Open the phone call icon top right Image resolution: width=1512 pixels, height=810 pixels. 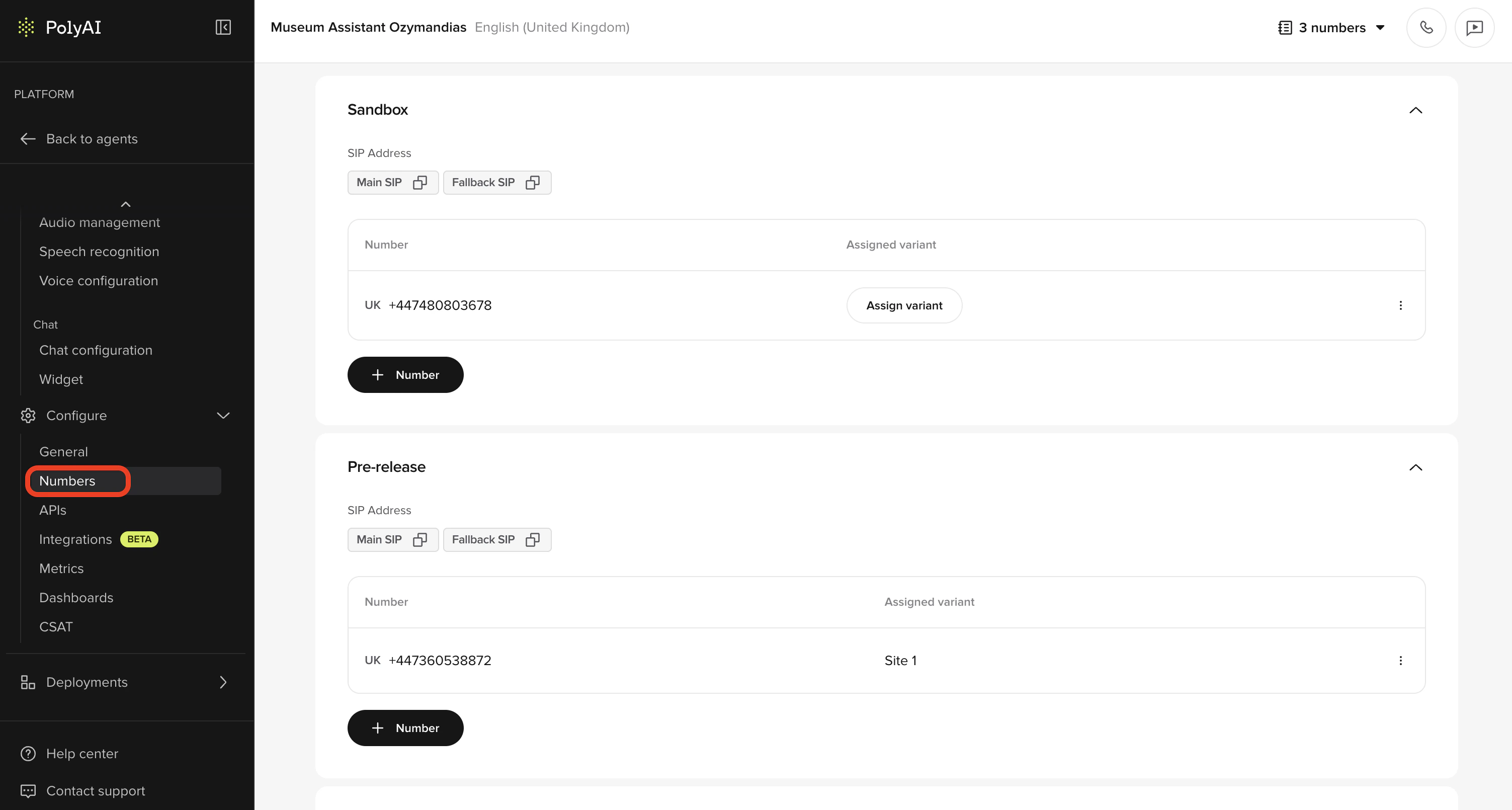tap(1426, 27)
